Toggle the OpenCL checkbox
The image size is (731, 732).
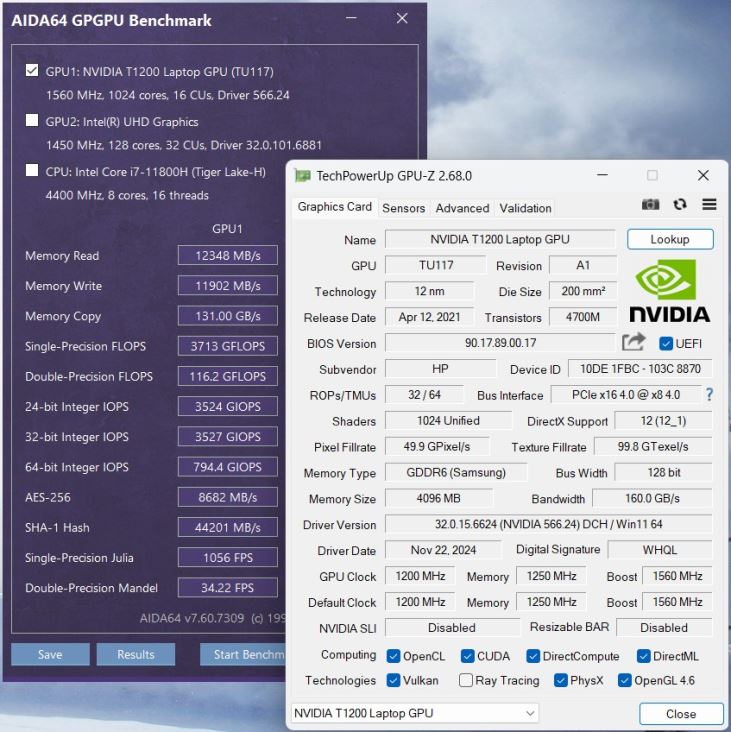coord(394,656)
